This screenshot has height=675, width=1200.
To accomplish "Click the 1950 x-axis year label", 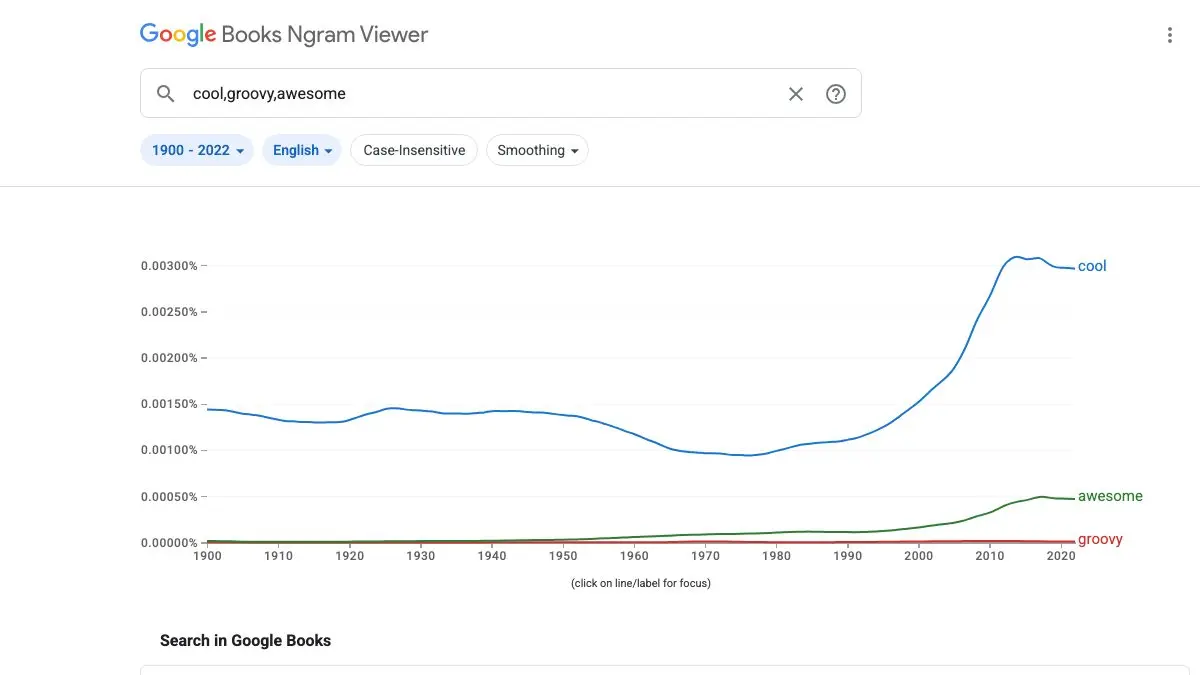I will (563, 556).
